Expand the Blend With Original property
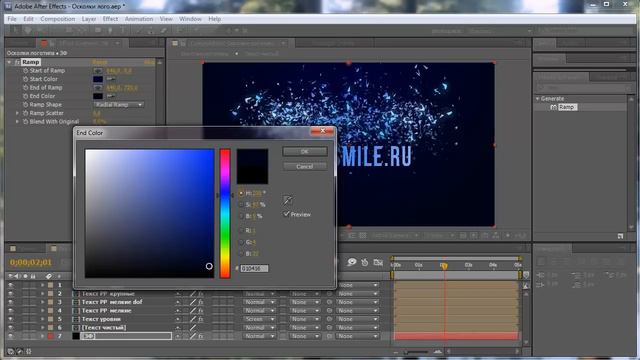Viewport: 640px width, 360px height. pos(17,122)
